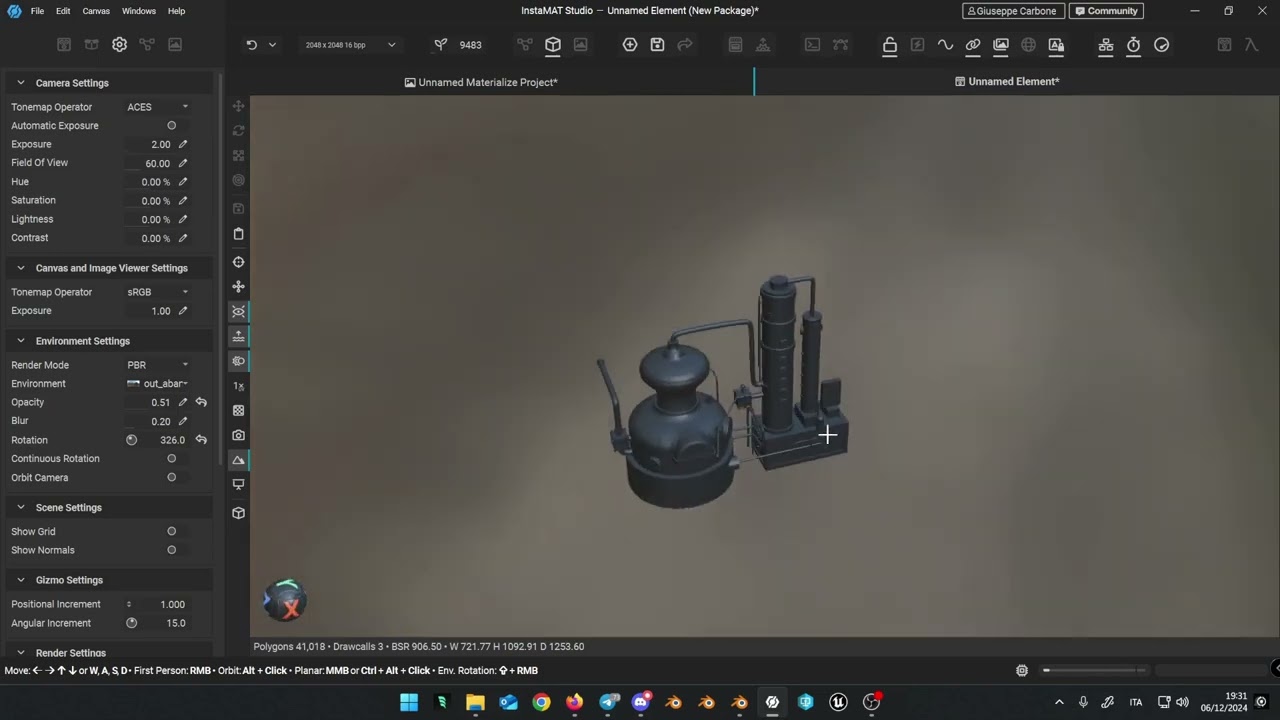
Task: Click the random seed sprout icon
Action: click(x=441, y=45)
